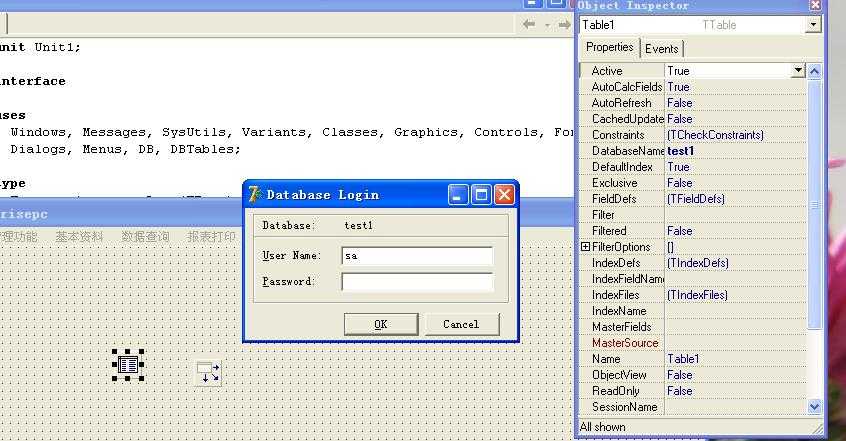Switch to the Properties tab
Image resolution: width=846 pixels, height=441 pixels.
pos(609,48)
